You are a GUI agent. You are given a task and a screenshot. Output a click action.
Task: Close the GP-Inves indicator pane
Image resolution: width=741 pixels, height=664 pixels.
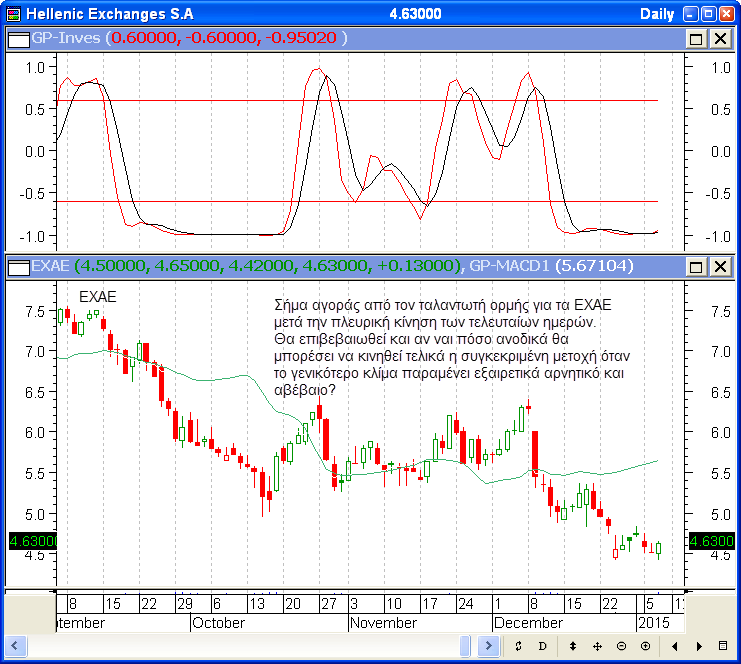[720, 39]
